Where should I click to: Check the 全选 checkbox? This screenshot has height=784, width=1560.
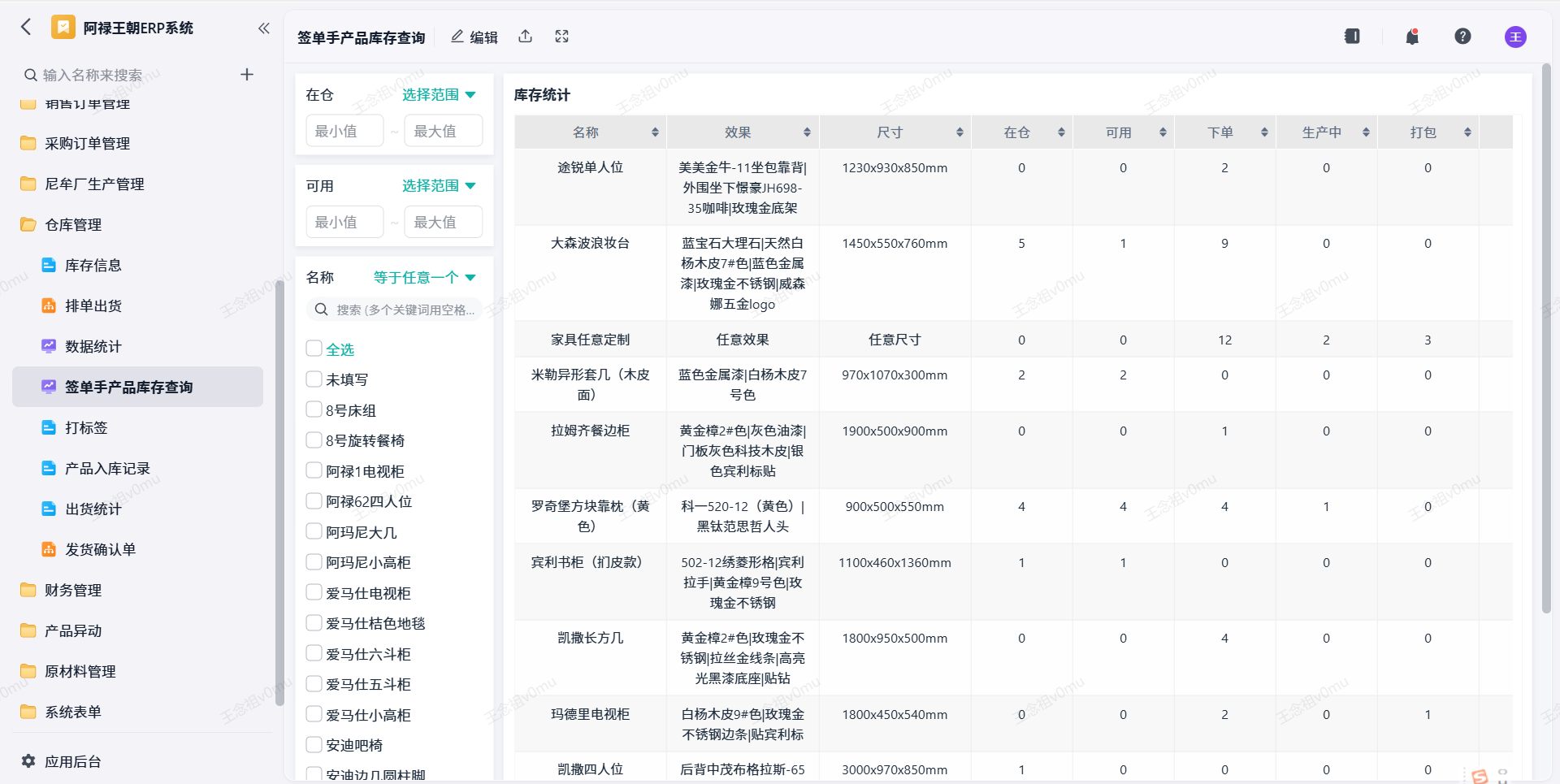(x=314, y=349)
